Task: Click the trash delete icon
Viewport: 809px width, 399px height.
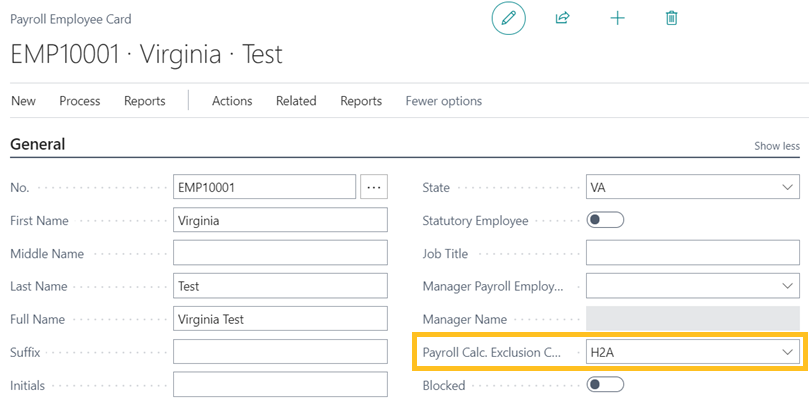Action: coord(671,19)
